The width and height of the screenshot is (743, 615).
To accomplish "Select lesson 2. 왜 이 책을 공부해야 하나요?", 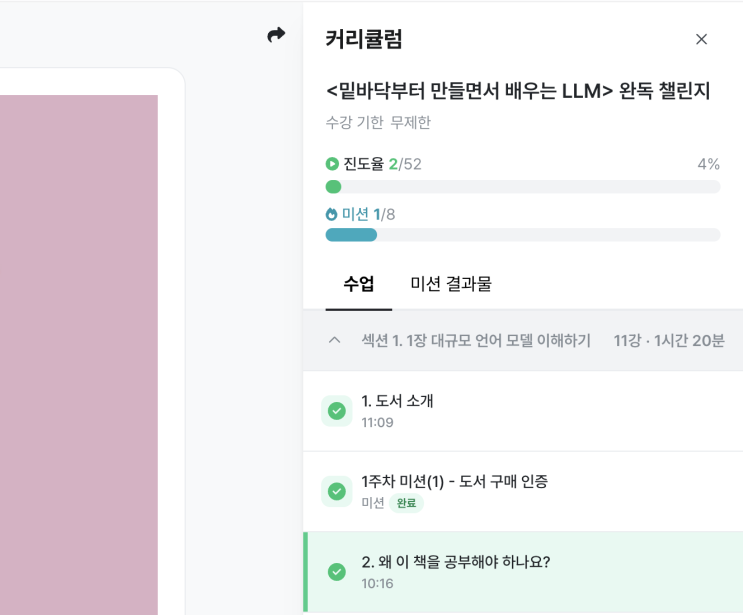I will click(x=456, y=561).
